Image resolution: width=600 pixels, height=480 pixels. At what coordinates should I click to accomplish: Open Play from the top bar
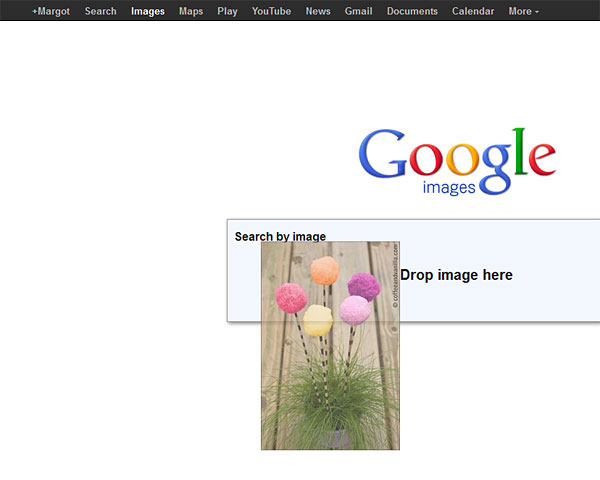pyautogui.click(x=227, y=11)
